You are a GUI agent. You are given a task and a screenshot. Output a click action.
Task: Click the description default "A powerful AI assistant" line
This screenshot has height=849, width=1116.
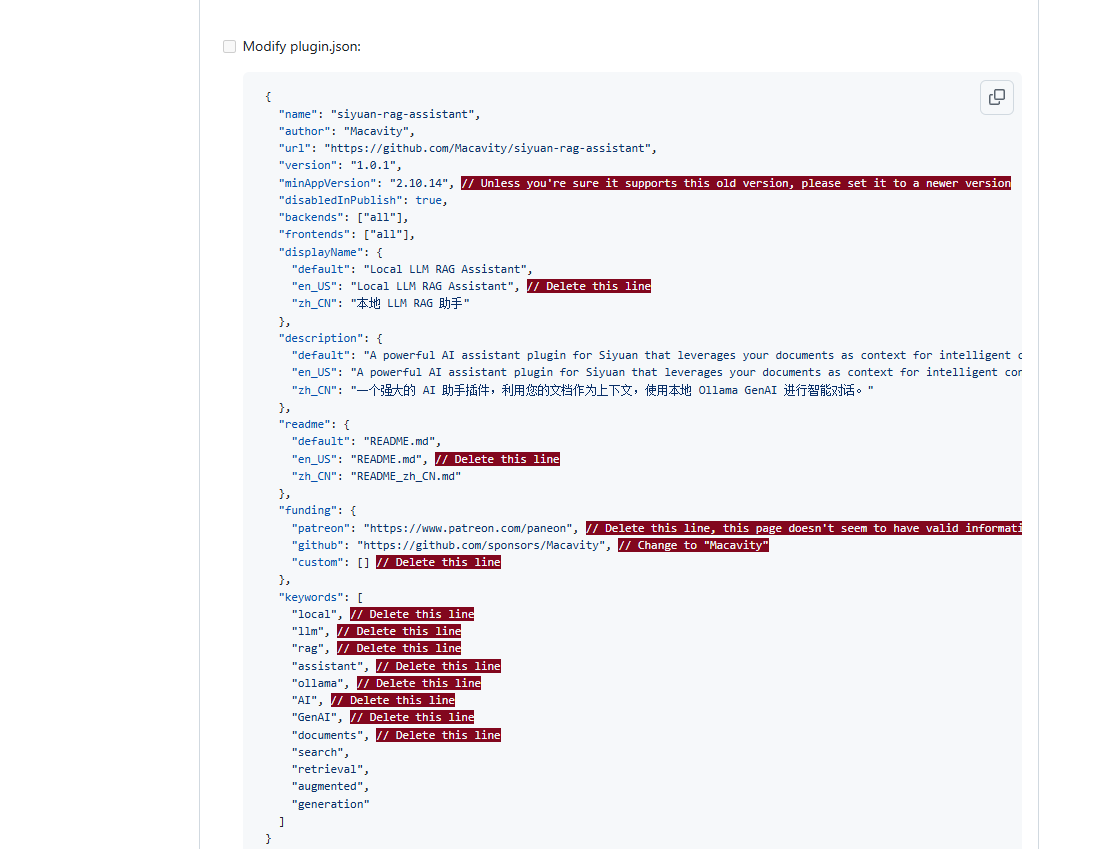click(656, 355)
